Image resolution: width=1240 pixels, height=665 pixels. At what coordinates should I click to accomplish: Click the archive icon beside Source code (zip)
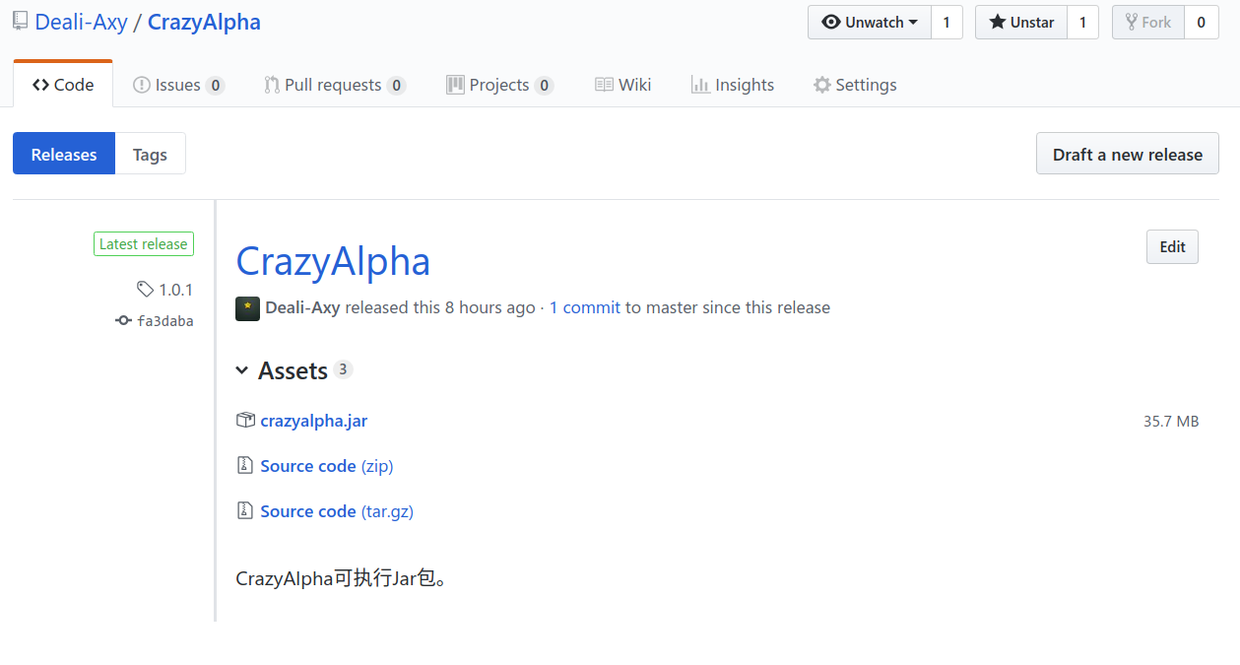[x=245, y=465]
